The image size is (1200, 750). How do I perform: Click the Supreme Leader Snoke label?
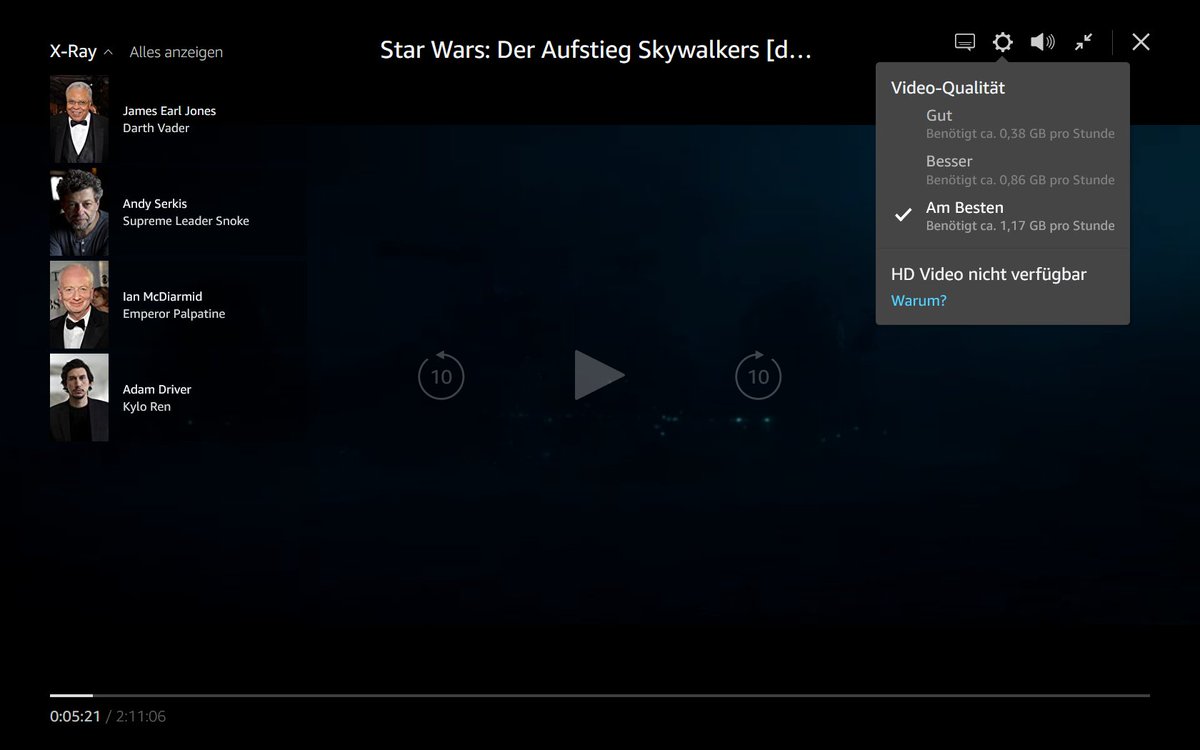point(186,221)
